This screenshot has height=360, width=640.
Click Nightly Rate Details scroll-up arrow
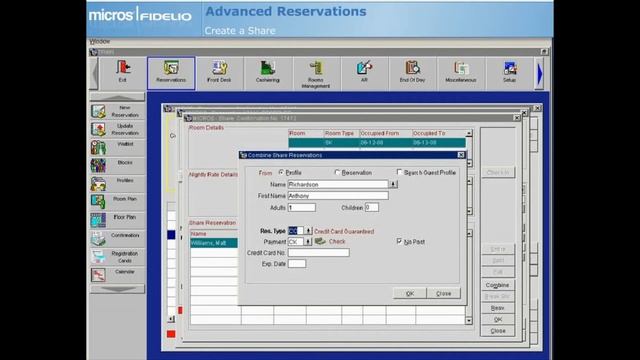(x=469, y=181)
